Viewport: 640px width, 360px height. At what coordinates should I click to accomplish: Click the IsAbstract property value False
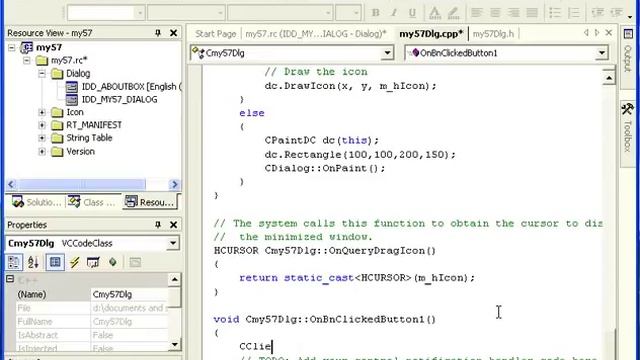tap(103, 335)
